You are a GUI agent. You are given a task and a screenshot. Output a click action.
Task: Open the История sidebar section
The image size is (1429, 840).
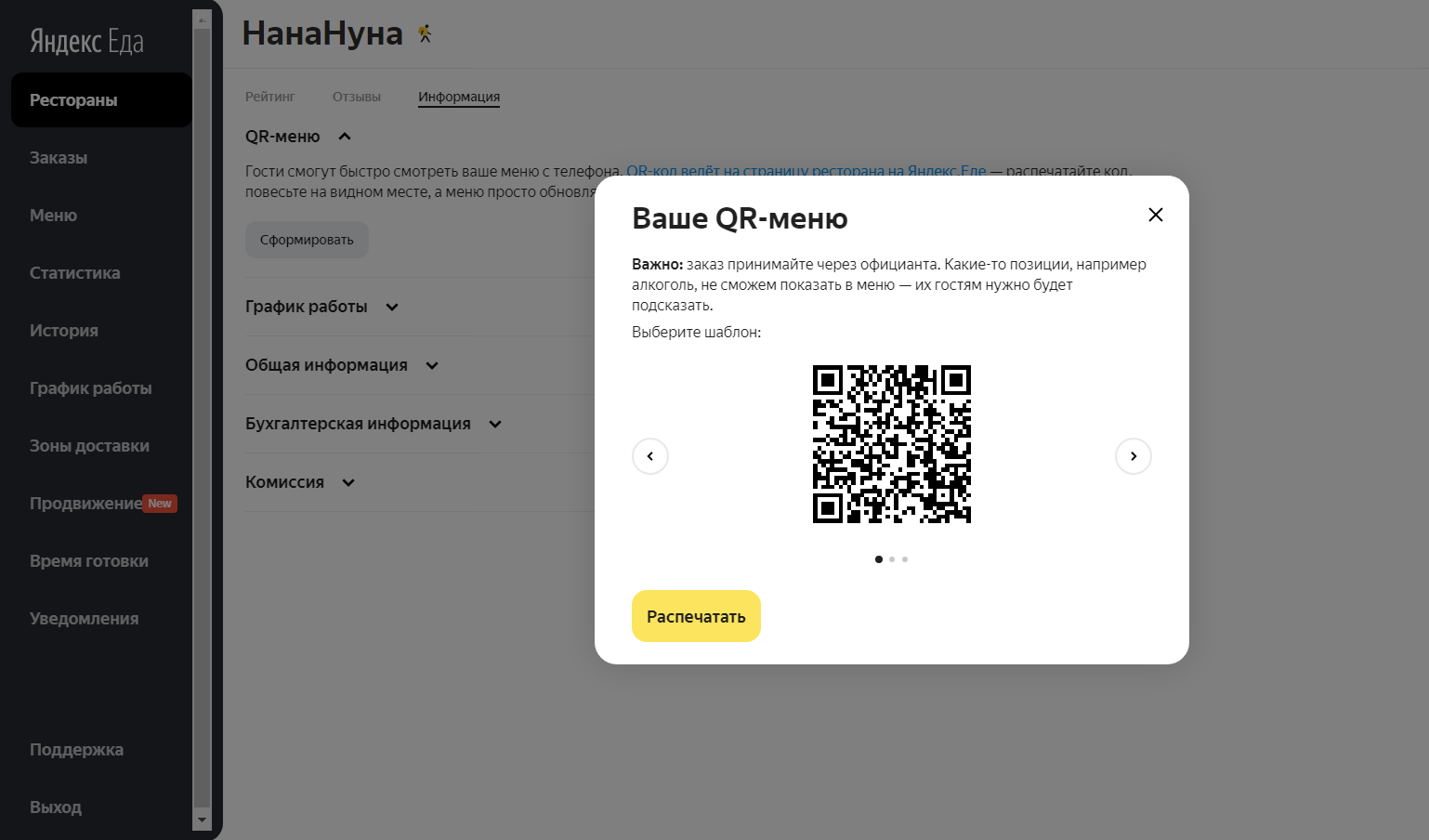63,331
